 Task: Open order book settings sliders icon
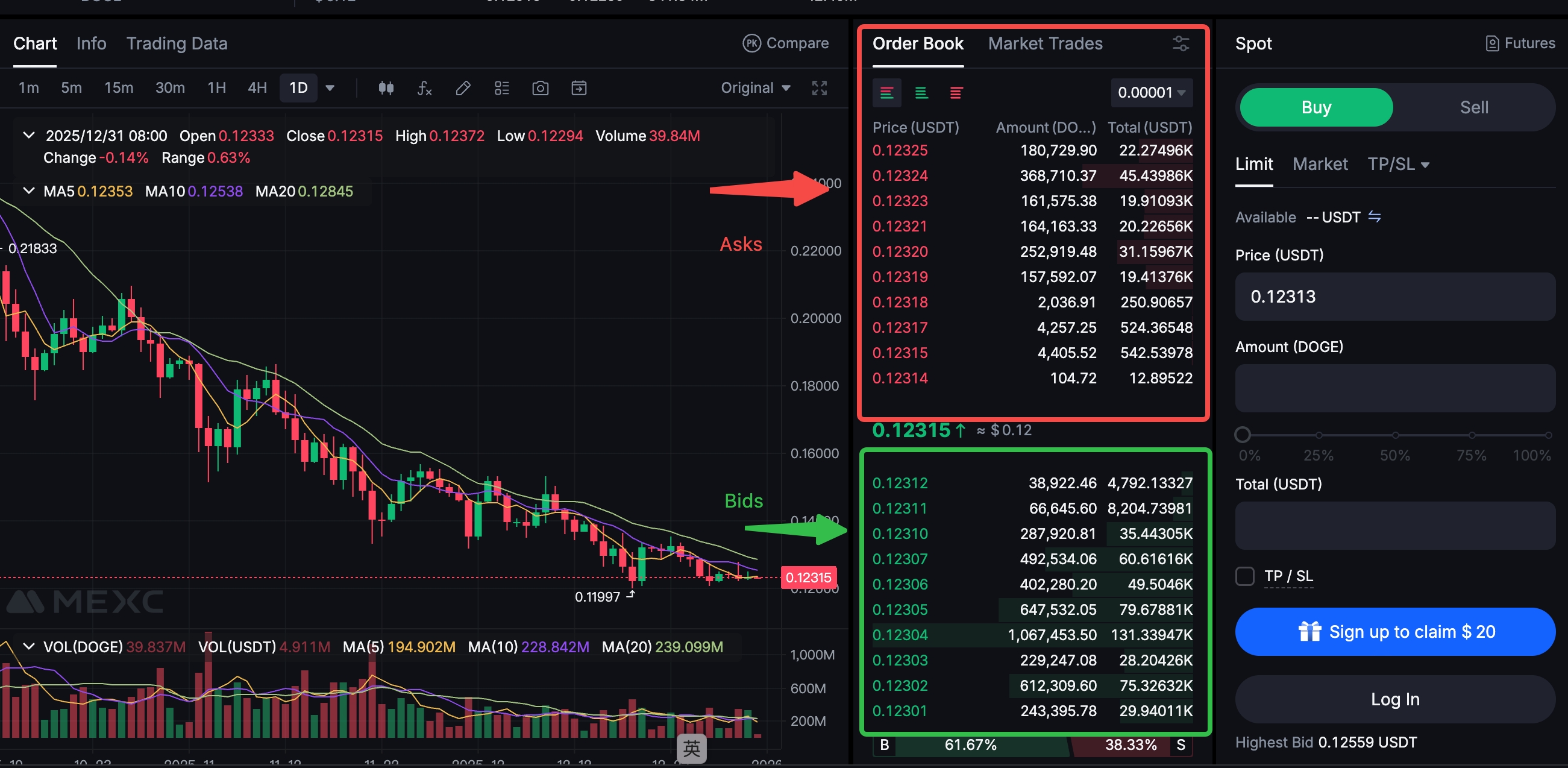[x=1181, y=44]
